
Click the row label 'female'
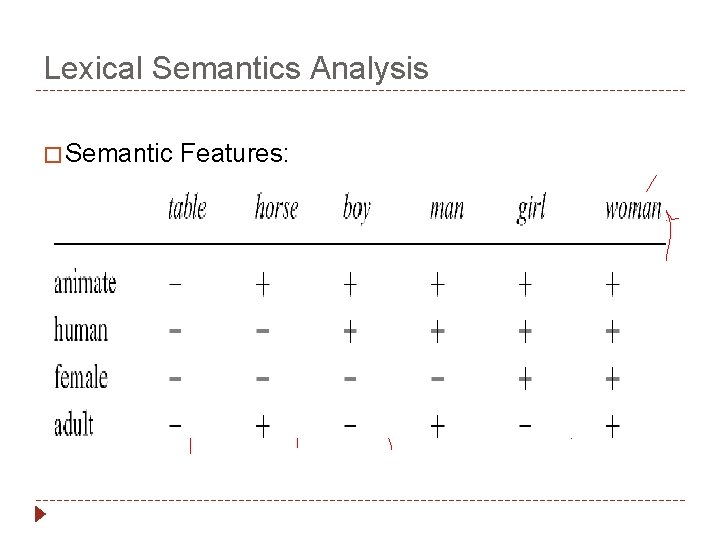click(x=81, y=377)
